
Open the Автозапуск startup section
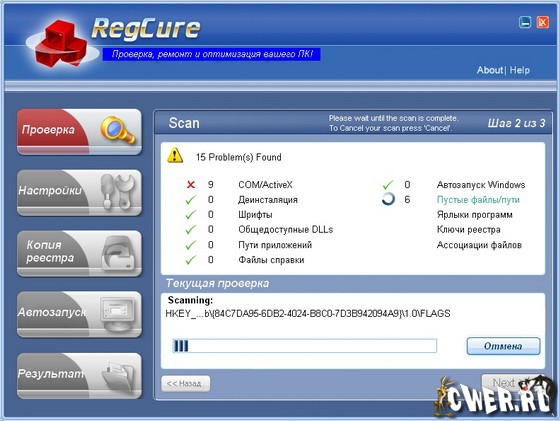click(79, 315)
